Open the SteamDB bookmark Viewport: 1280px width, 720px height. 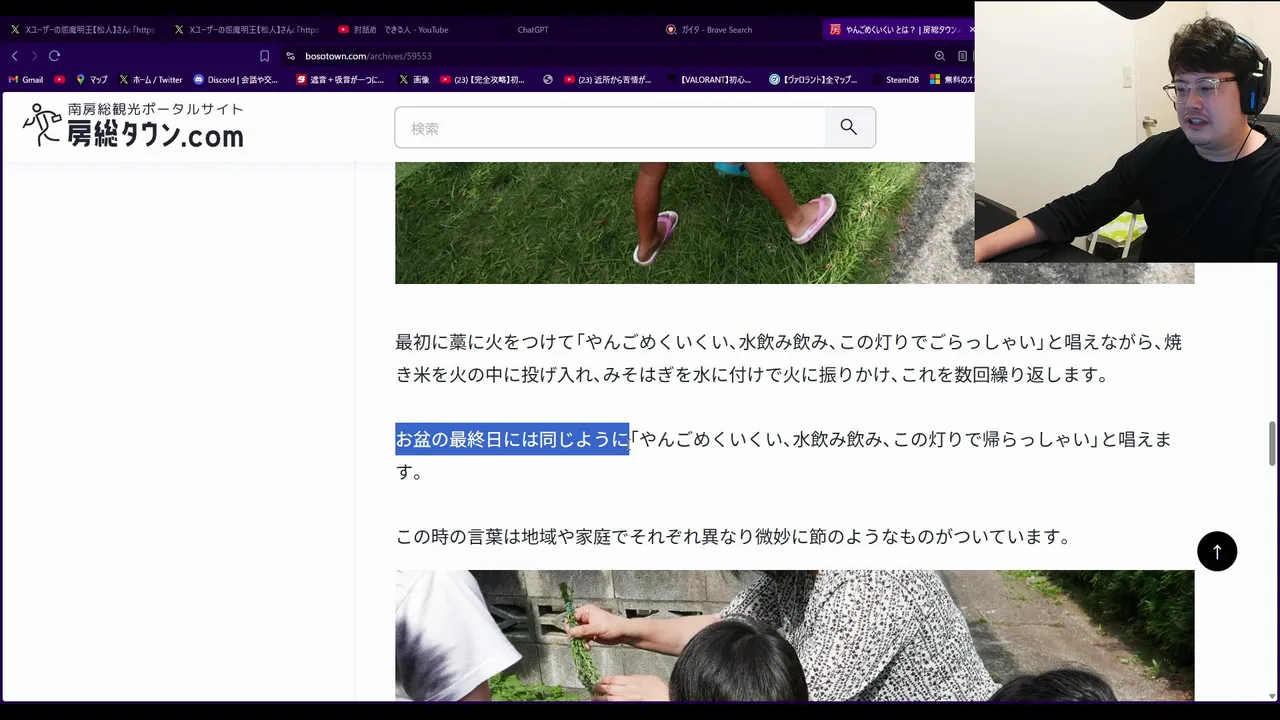pos(896,79)
